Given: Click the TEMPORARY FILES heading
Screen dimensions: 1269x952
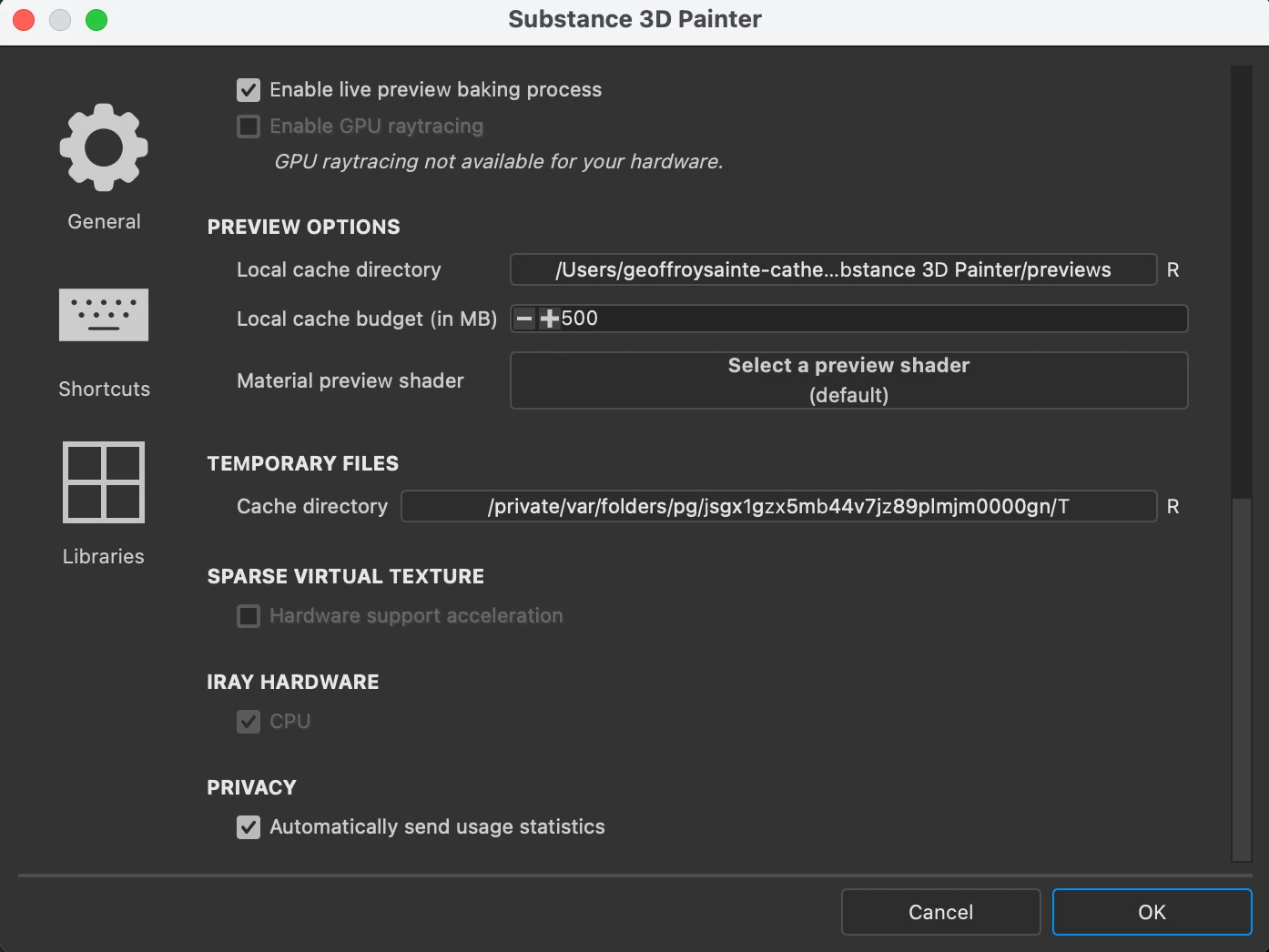Looking at the screenshot, I should [x=302, y=464].
